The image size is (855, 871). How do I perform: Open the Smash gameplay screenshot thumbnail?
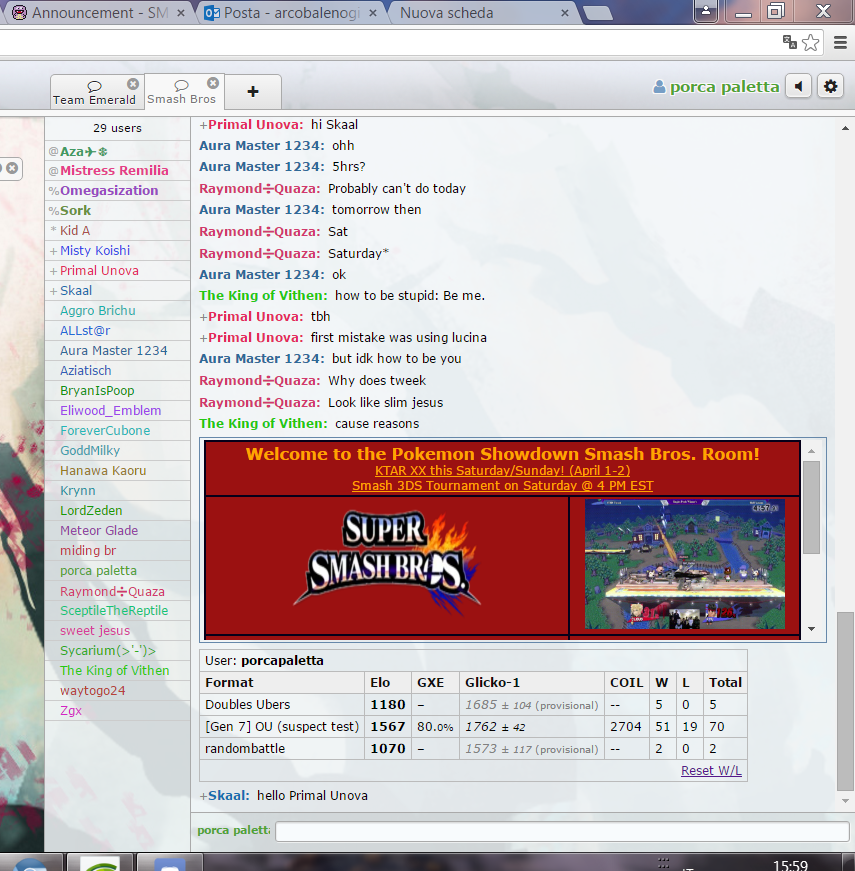(684, 564)
